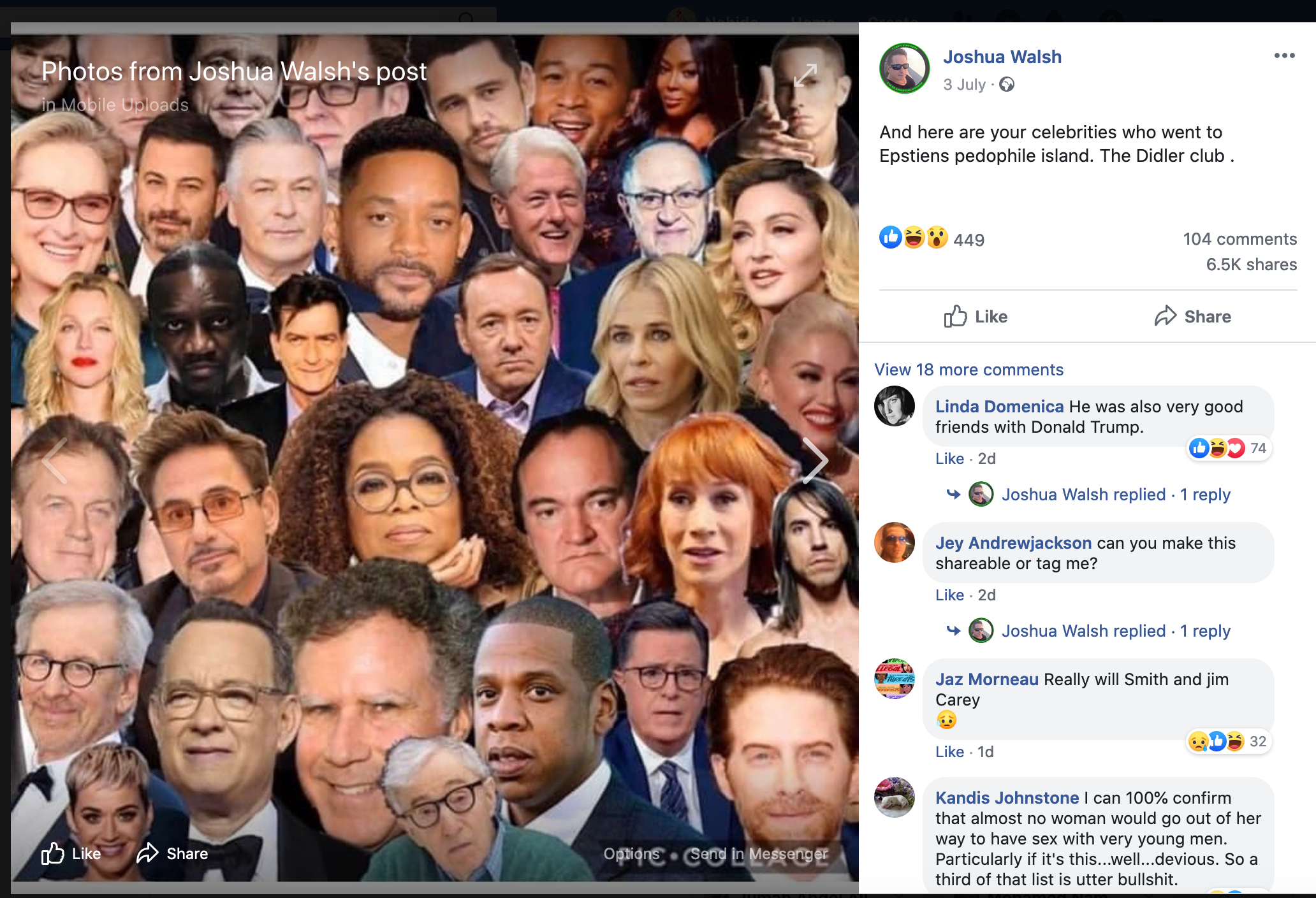Like Linda Domenica's comment
1316x898 pixels.
tap(949, 459)
